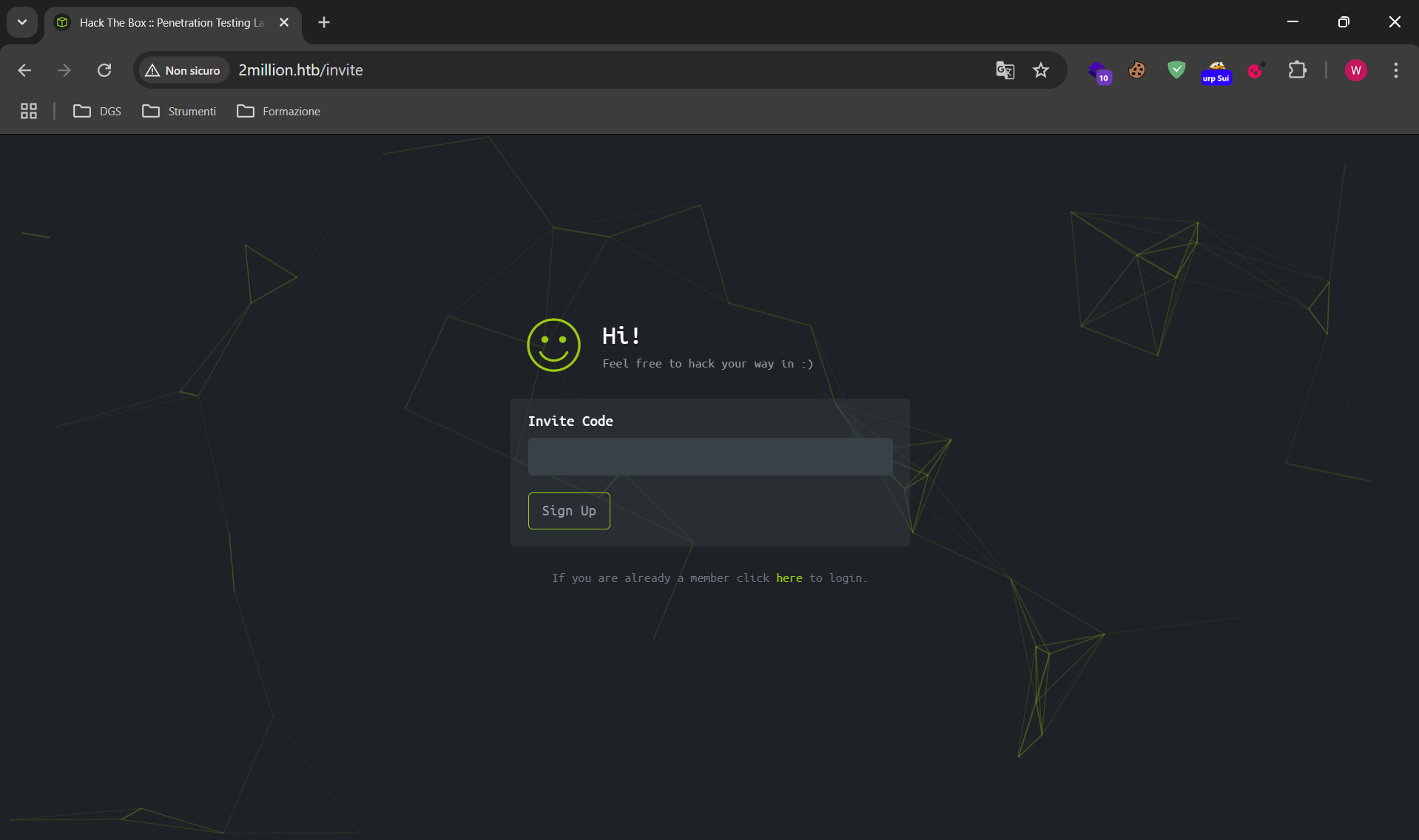Image resolution: width=1419 pixels, height=840 pixels.
Task: Click the forward navigation arrow
Action: (64, 70)
